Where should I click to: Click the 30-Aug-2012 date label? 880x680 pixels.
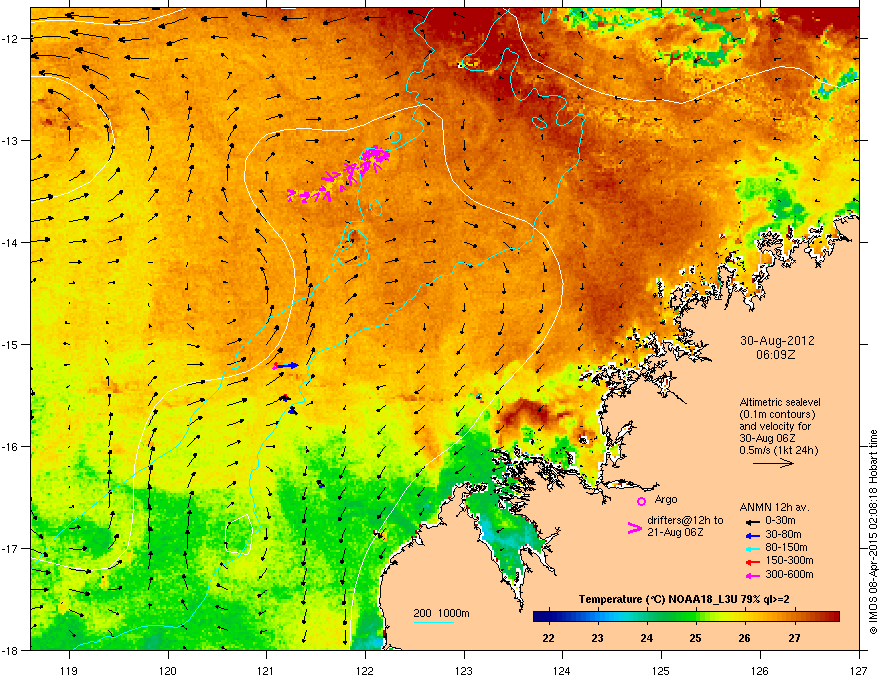(777, 341)
